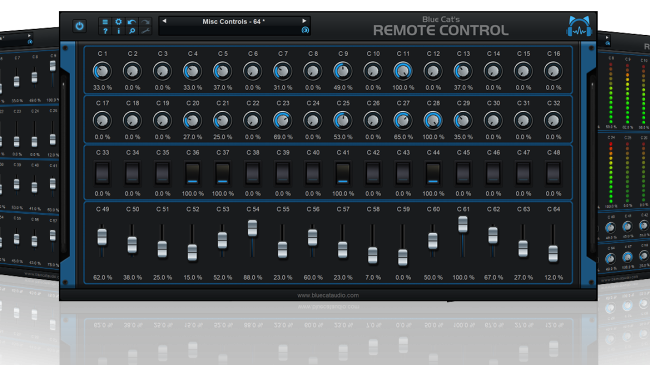Click the C 50 fader handle
The width and height of the screenshot is (650, 365).
coord(132,245)
